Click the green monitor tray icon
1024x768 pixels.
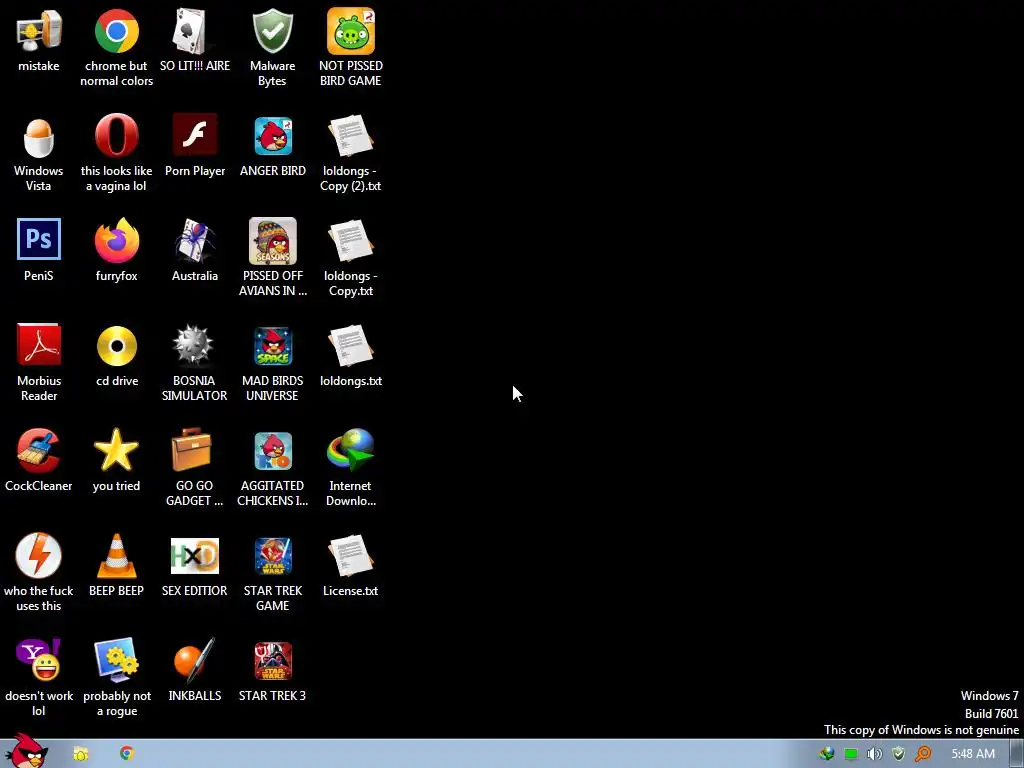click(x=851, y=754)
